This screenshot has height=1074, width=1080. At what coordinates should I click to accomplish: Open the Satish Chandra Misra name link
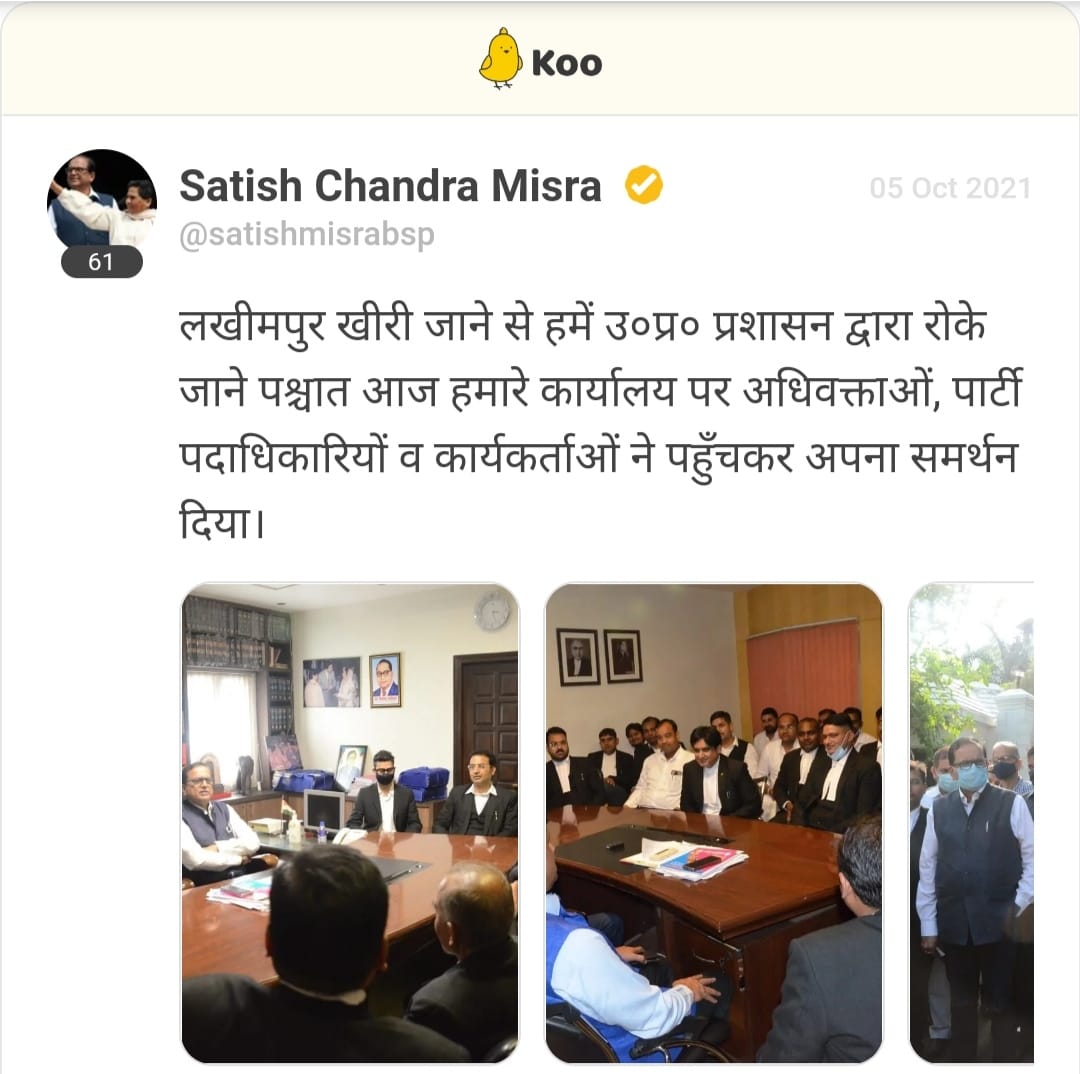[391, 186]
